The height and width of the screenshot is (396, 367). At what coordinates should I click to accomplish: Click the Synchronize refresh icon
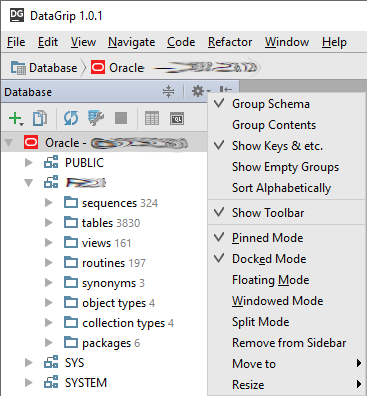71,118
